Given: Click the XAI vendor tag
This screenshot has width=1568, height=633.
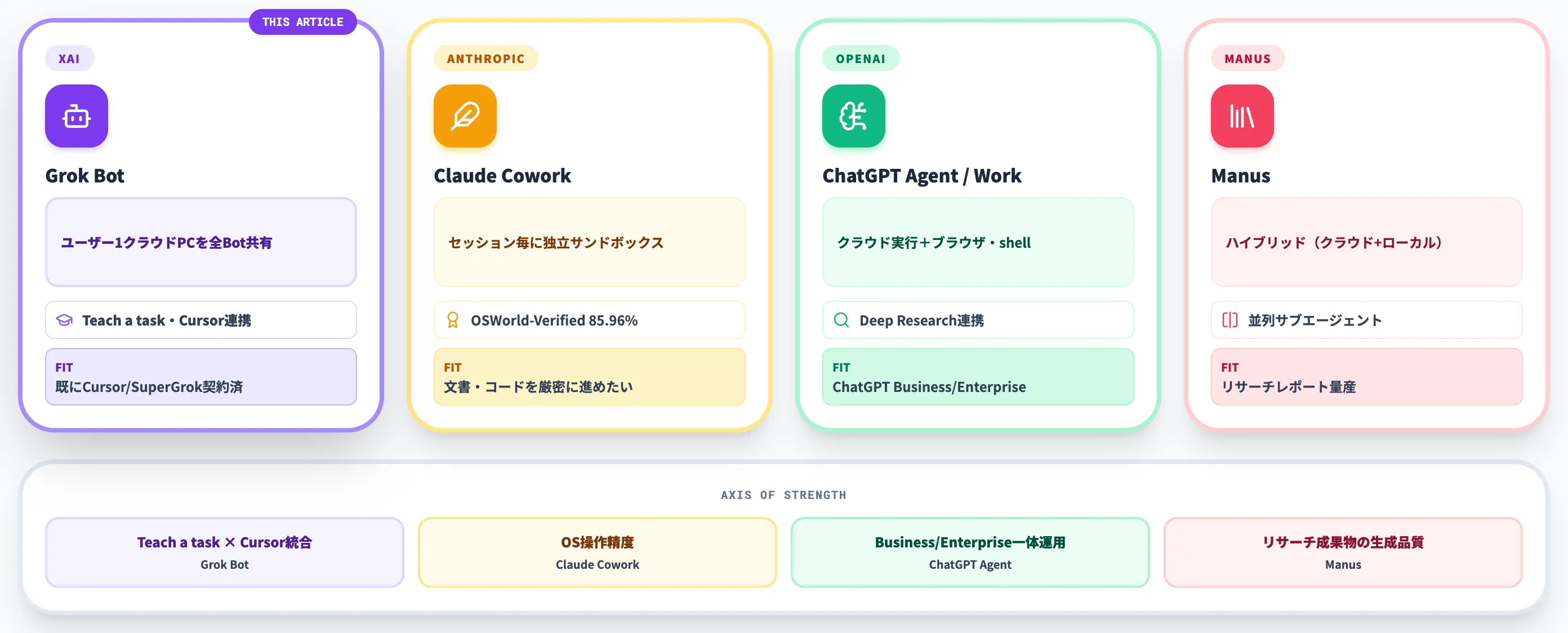Looking at the screenshot, I should click(69, 59).
